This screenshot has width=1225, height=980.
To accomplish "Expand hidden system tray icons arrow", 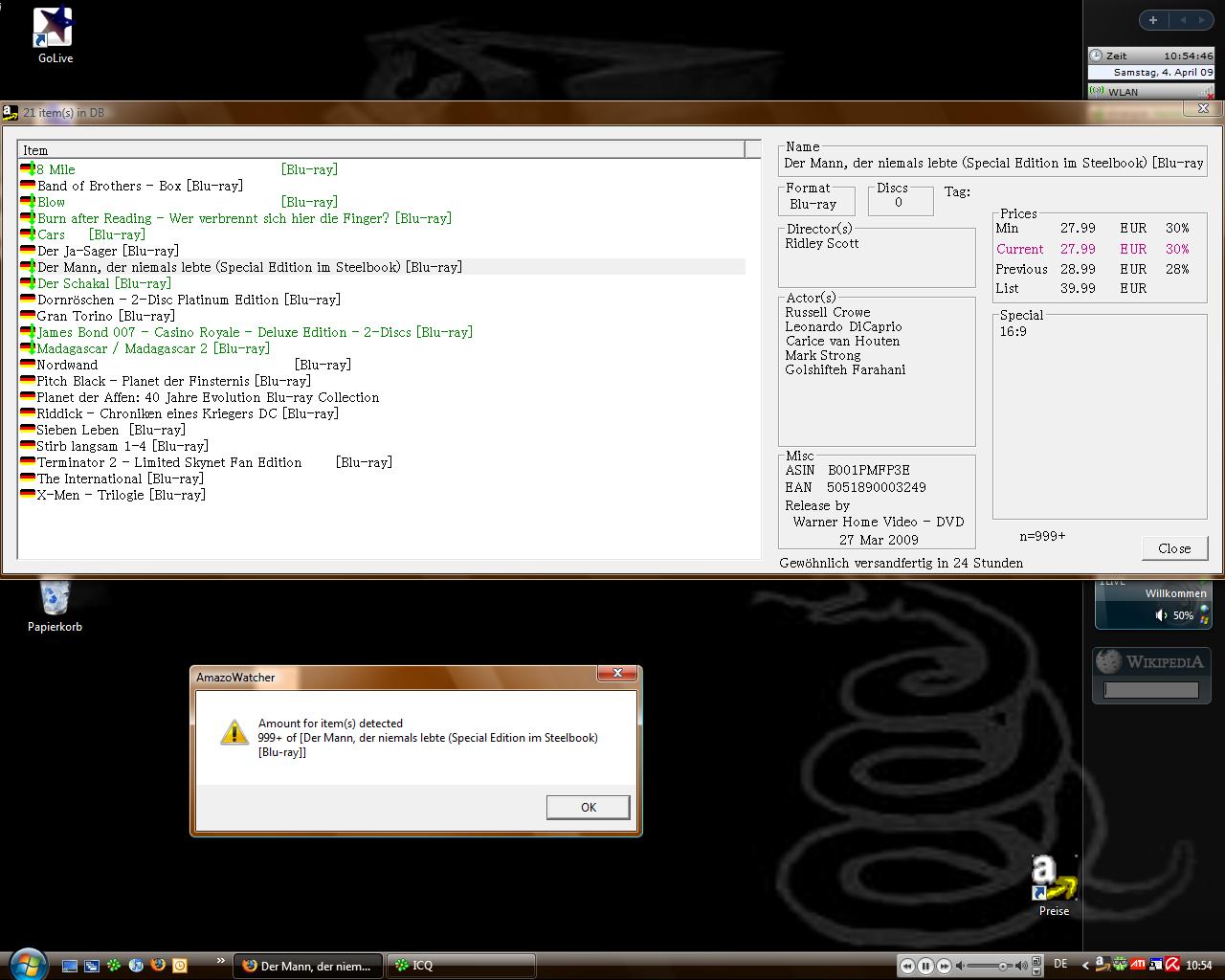I will pyautogui.click(x=1085, y=965).
